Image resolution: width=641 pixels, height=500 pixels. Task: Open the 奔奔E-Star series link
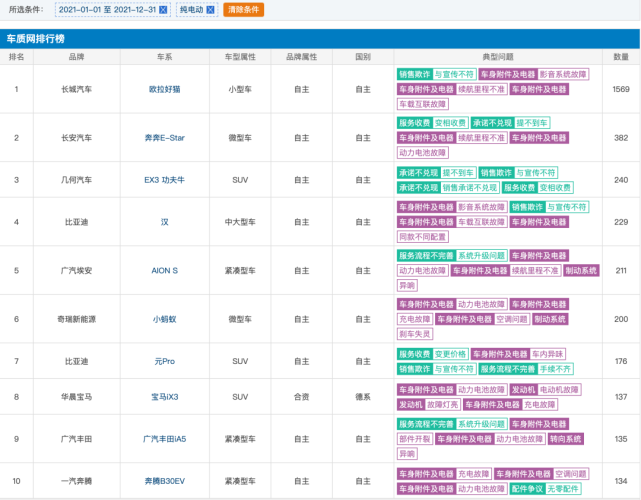pyautogui.click(x=165, y=137)
